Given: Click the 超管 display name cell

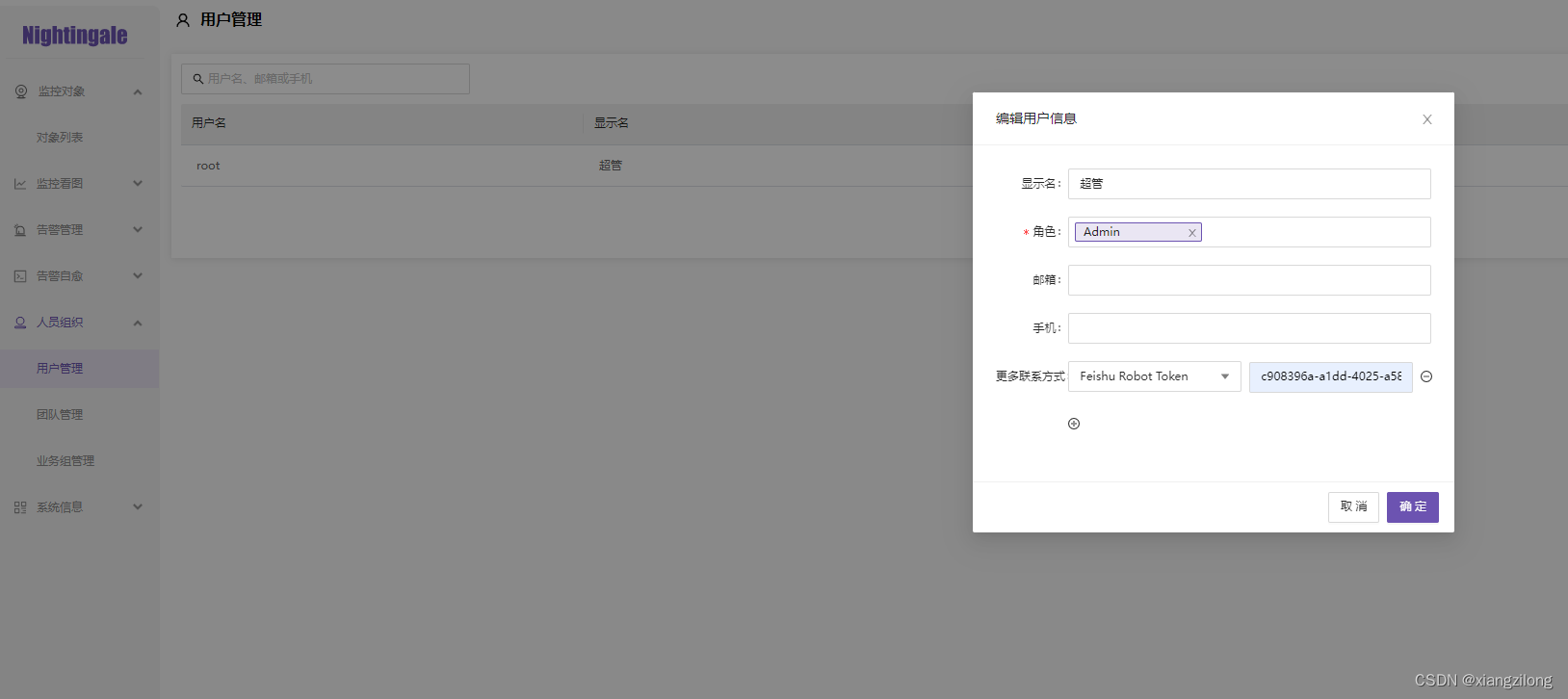Looking at the screenshot, I should [x=611, y=166].
